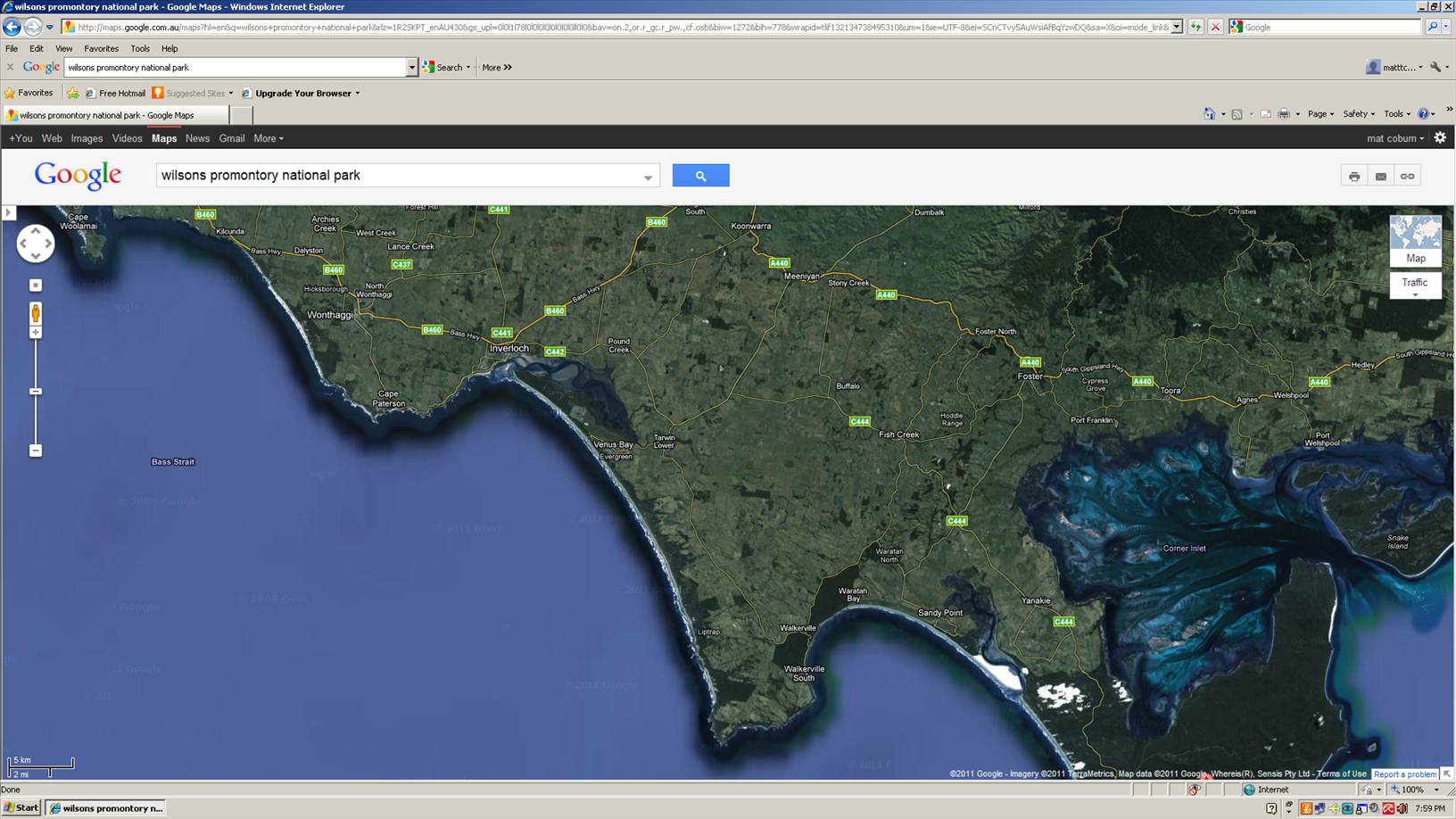Click the zoom slider handle
Image resolution: width=1456 pixels, height=819 pixels.
pyautogui.click(x=36, y=392)
